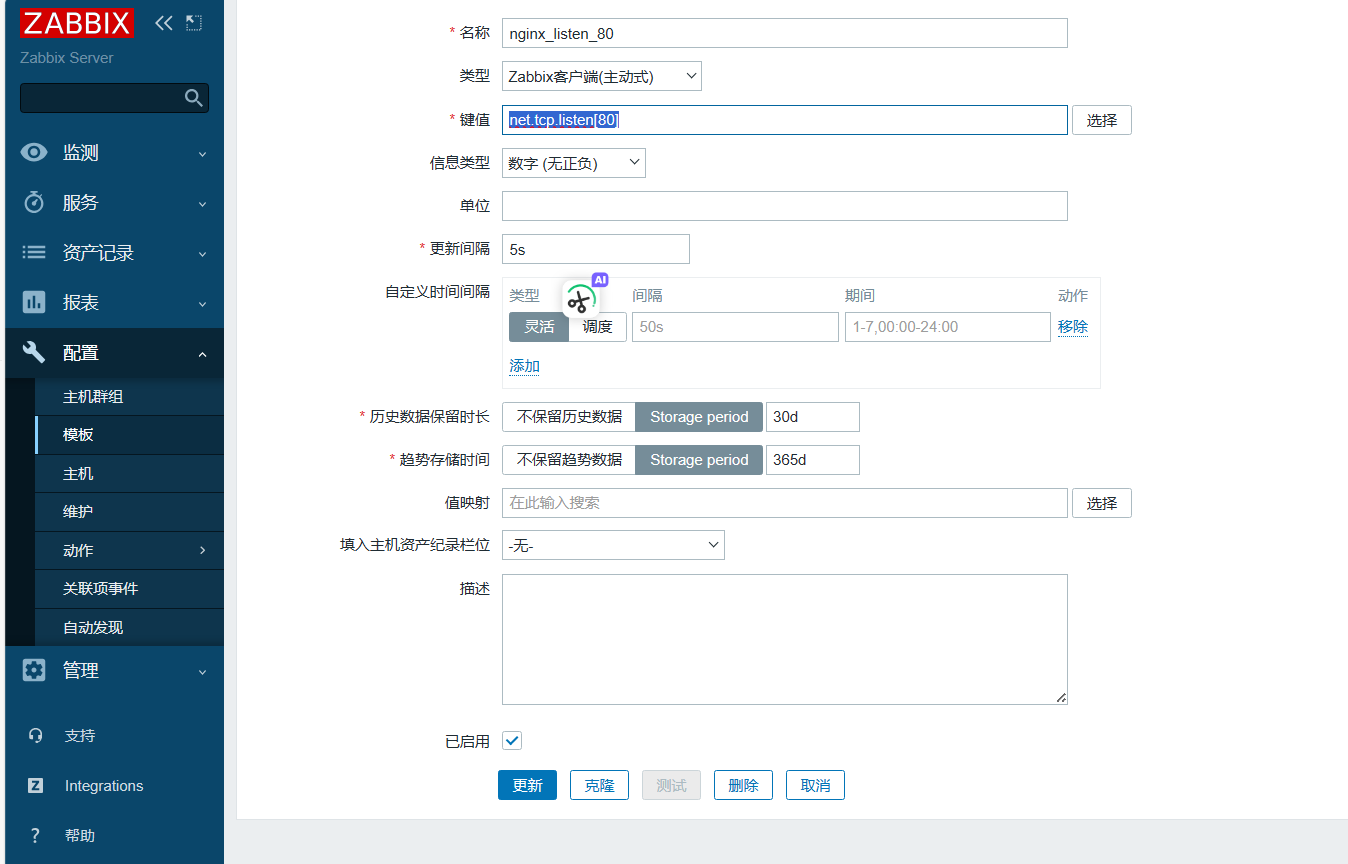Screen dimensions: 1348x864
Task: Click the 监测 eye icon
Action: pos(34,153)
